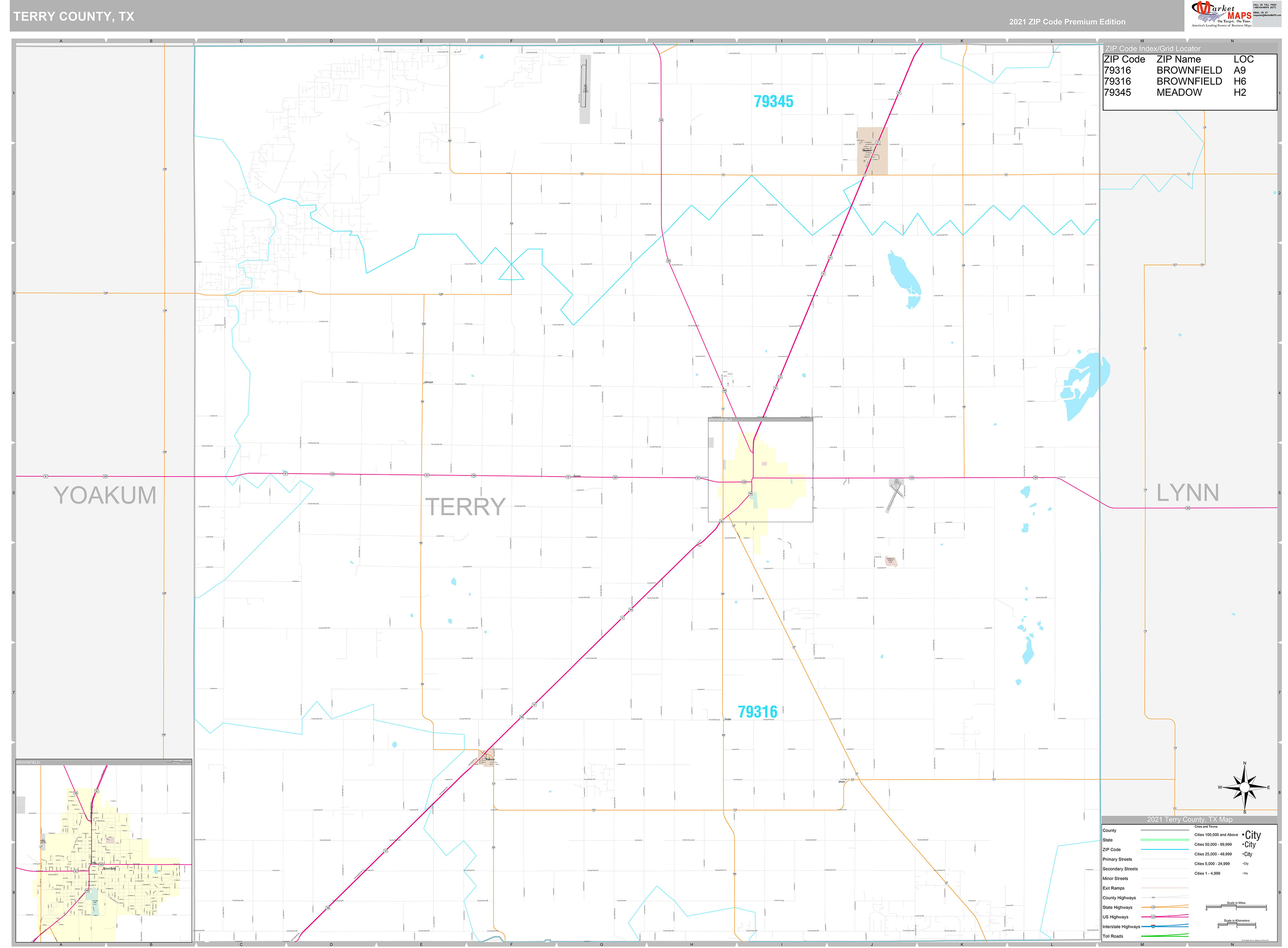
Task: Click the Cities 1 - 4,999 green dot
Action: click(x=1244, y=874)
